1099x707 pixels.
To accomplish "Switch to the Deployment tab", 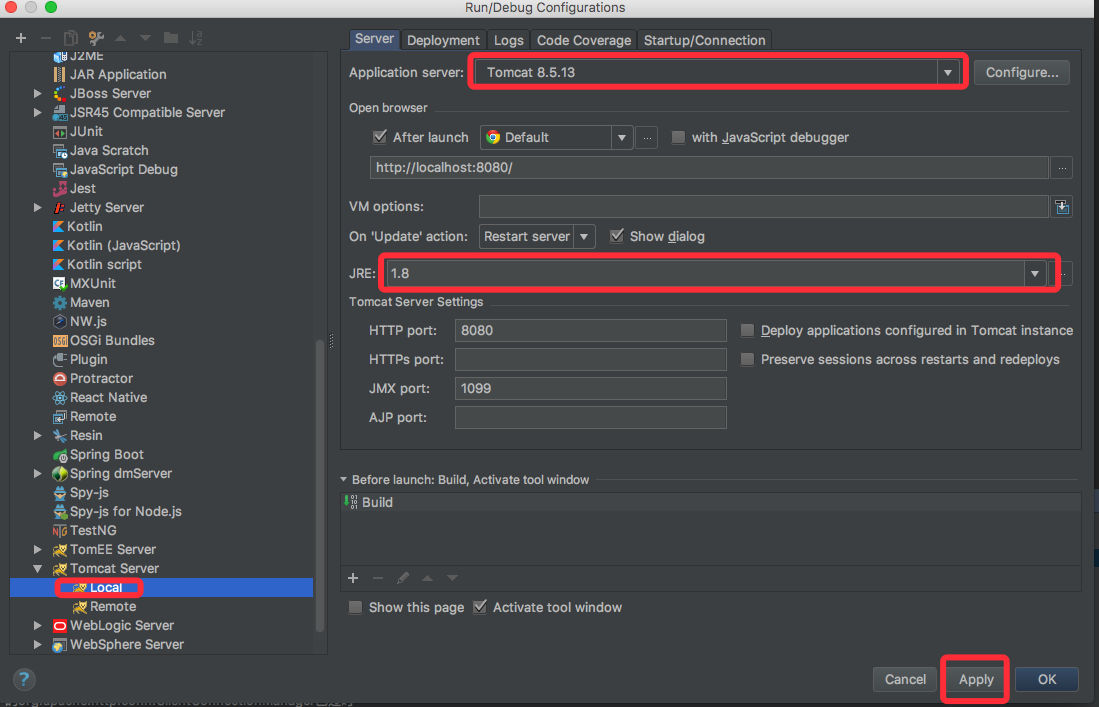I will click(443, 40).
